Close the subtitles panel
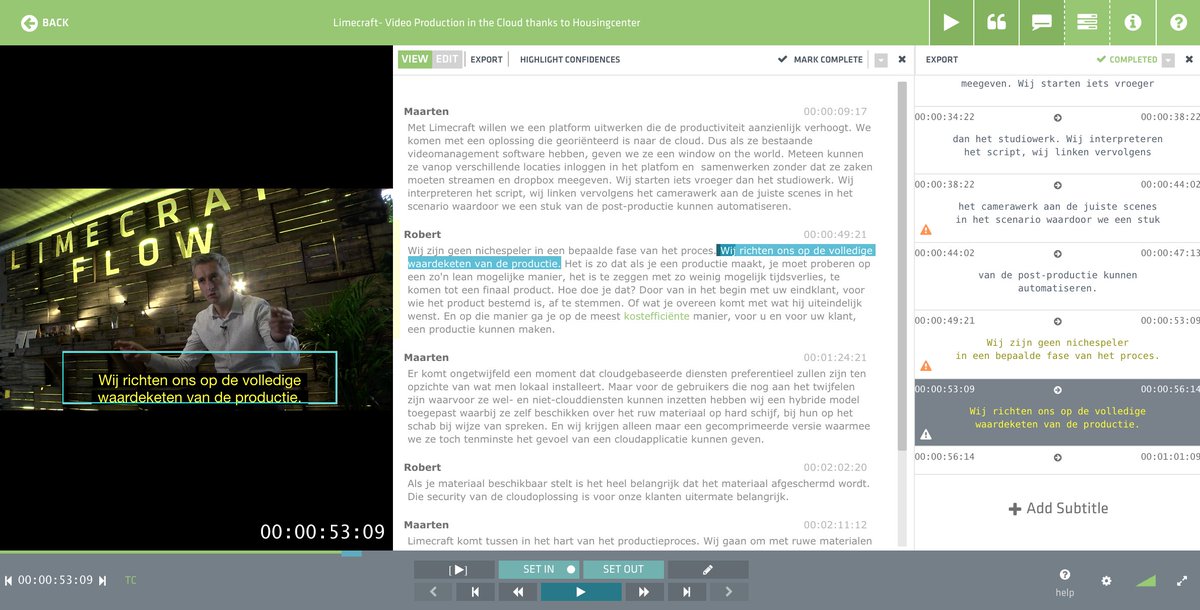Viewport: 1200px width, 610px height. 1189,59
